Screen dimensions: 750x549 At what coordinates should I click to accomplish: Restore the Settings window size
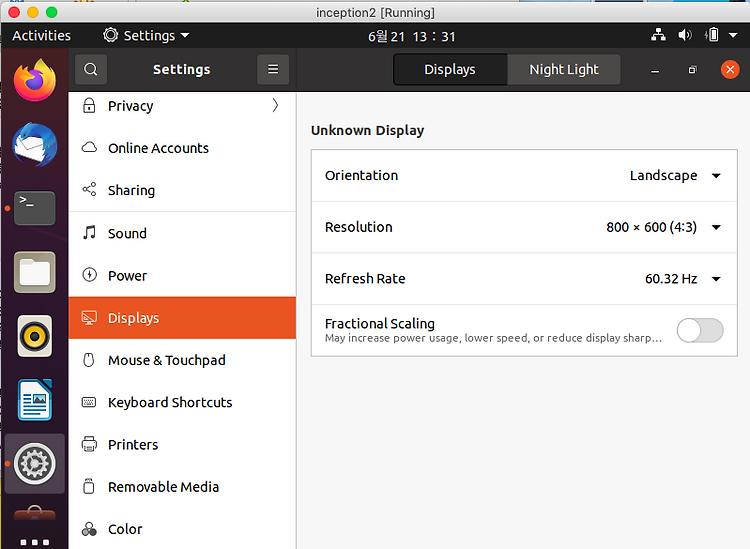tap(692, 70)
